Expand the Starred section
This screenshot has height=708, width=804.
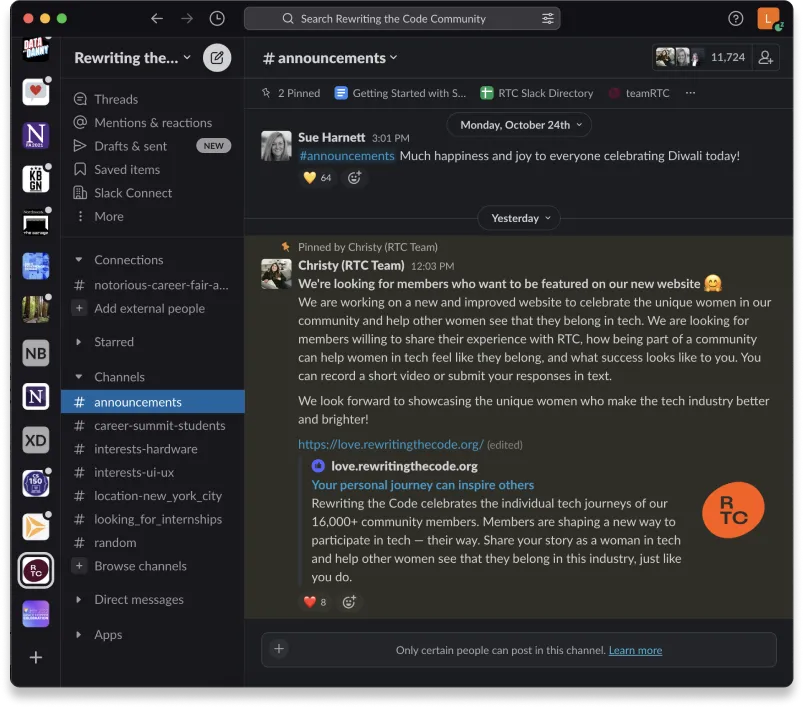[78, 341]
